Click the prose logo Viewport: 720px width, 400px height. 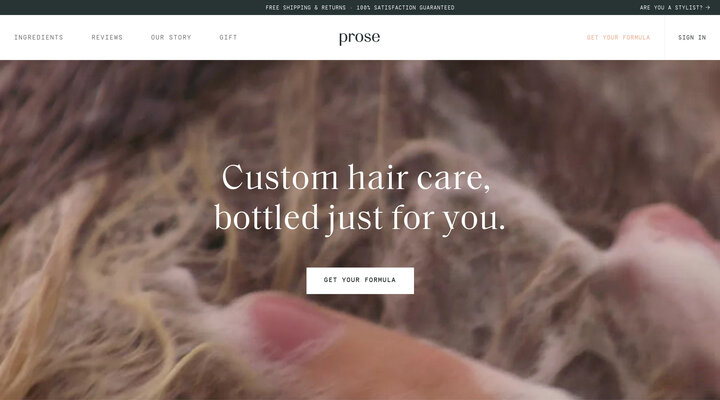coord(360,38)
